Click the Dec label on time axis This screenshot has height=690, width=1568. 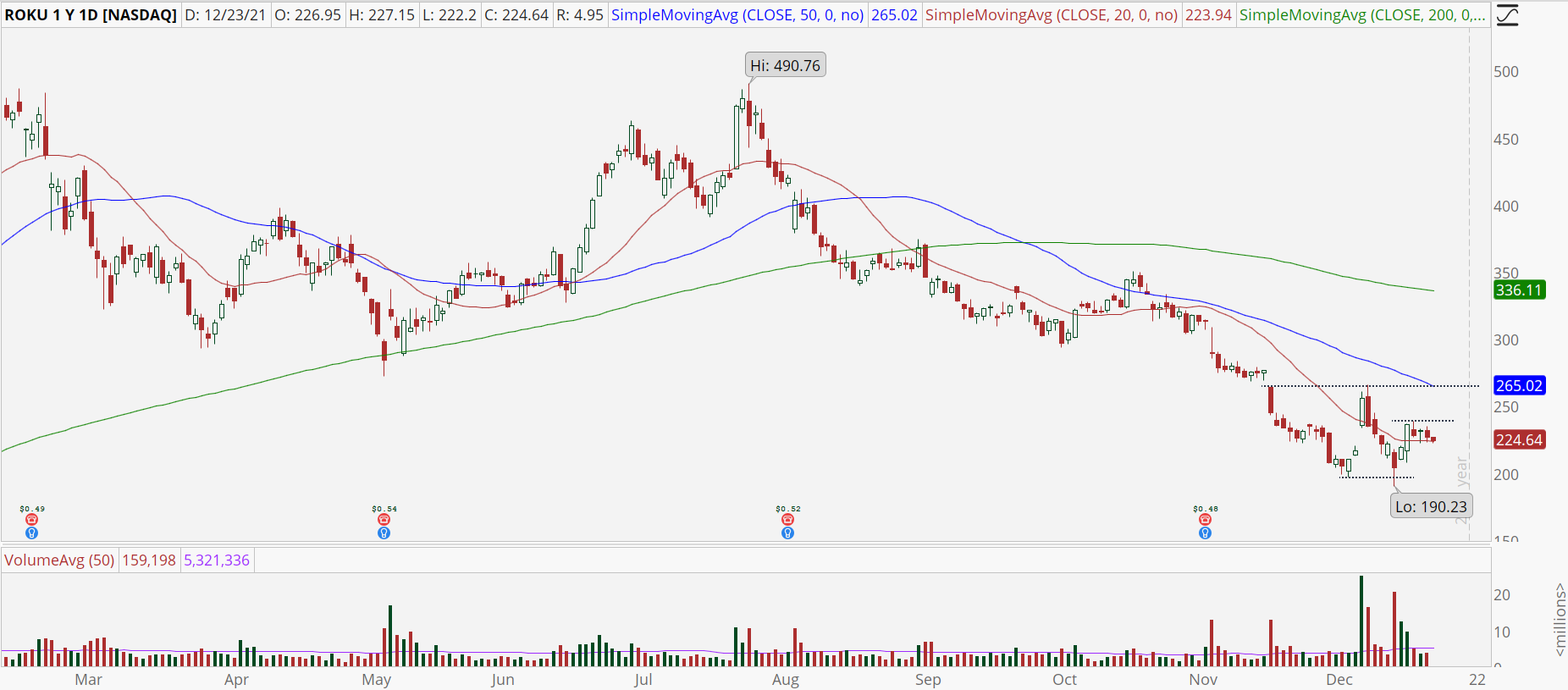tap(1339, 680)
